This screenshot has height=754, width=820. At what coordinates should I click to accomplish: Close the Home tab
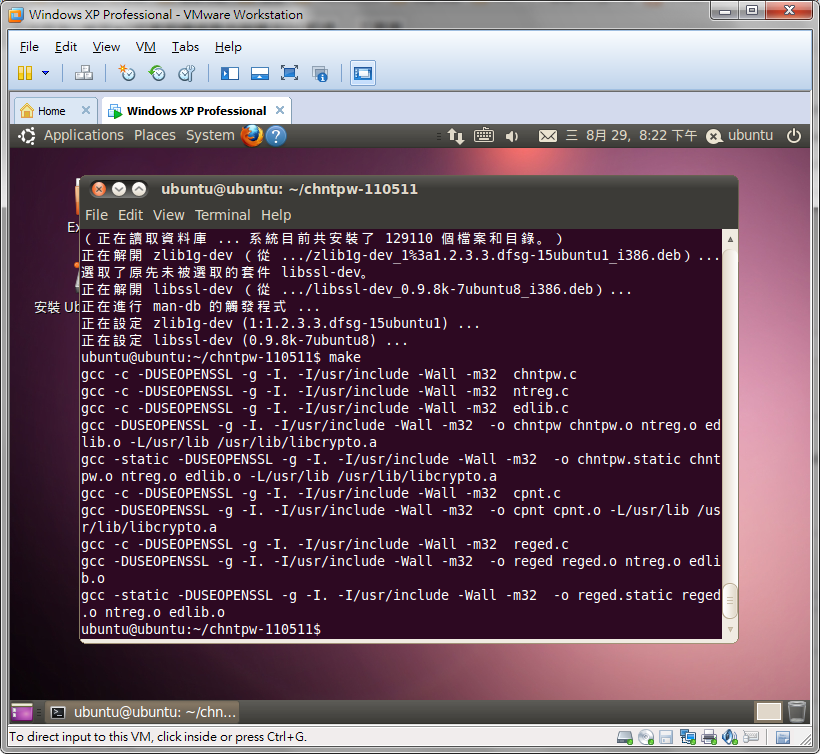[x=86, y=110]
